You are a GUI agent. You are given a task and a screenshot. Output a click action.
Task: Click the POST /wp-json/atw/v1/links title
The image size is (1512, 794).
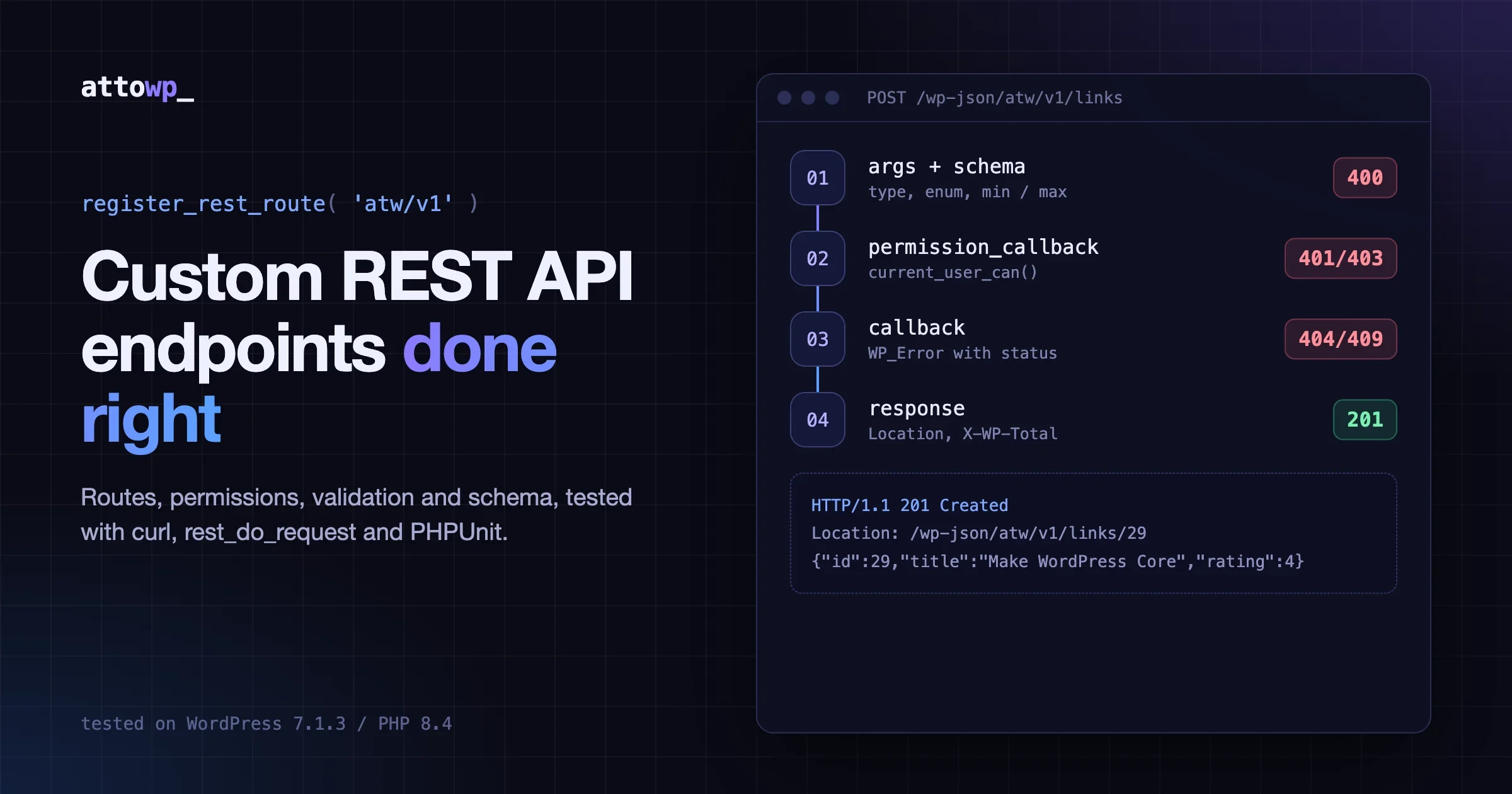coord(995,98)
